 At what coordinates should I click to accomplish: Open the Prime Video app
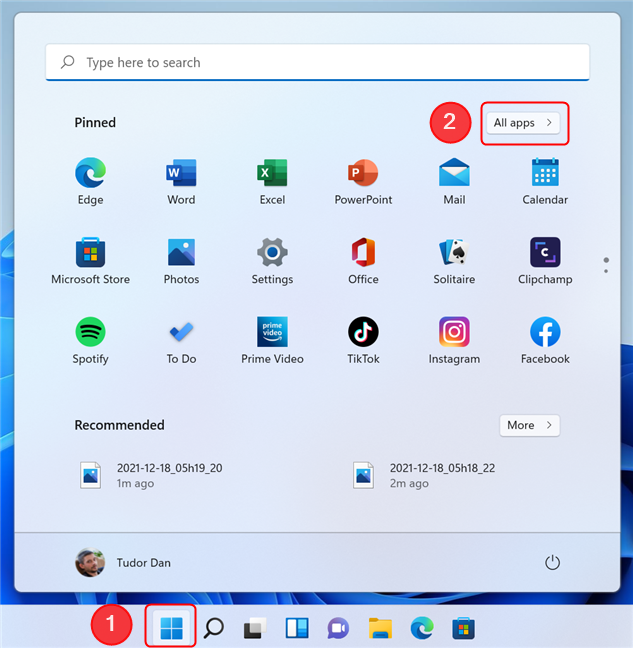(272, 340)
